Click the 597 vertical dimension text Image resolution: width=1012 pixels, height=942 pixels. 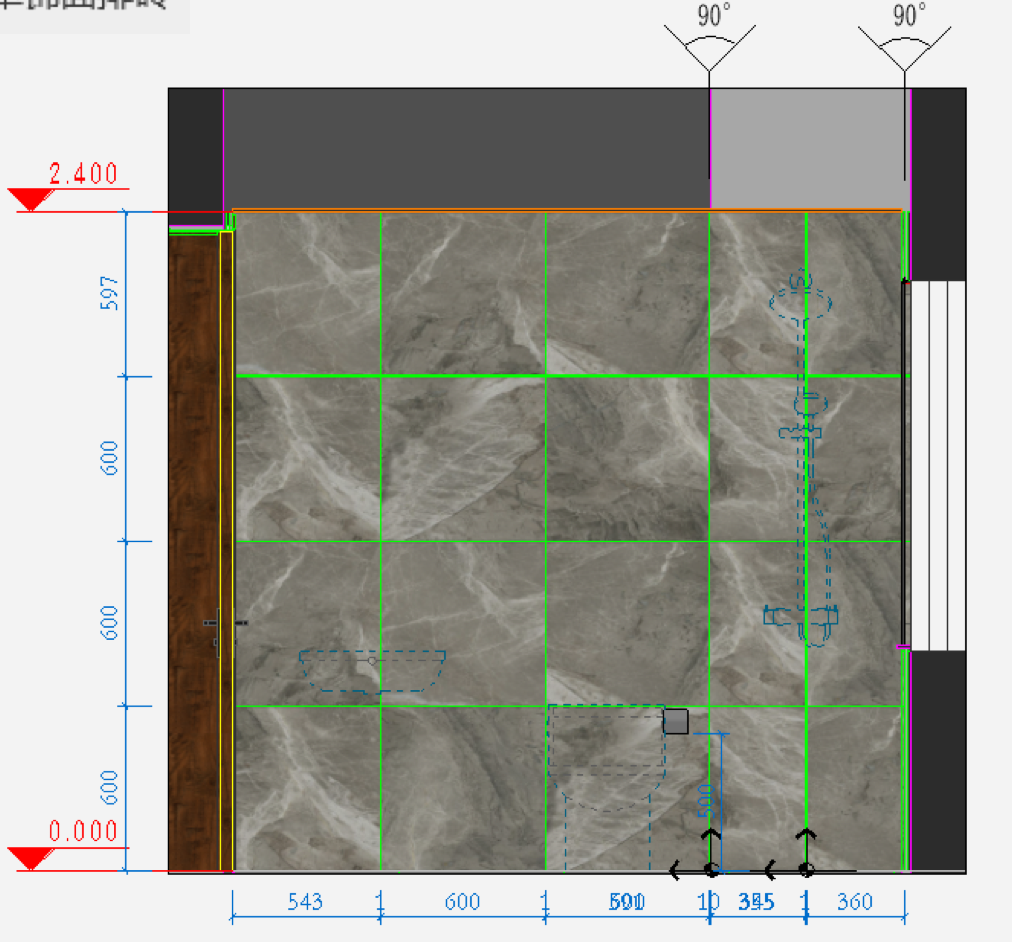[110, 293]
